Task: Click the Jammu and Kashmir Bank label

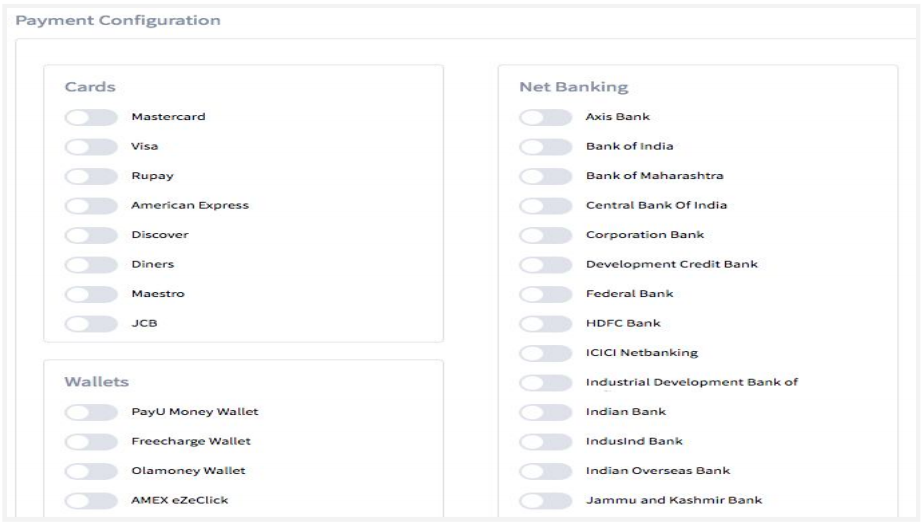Action: tap(674, 500)
